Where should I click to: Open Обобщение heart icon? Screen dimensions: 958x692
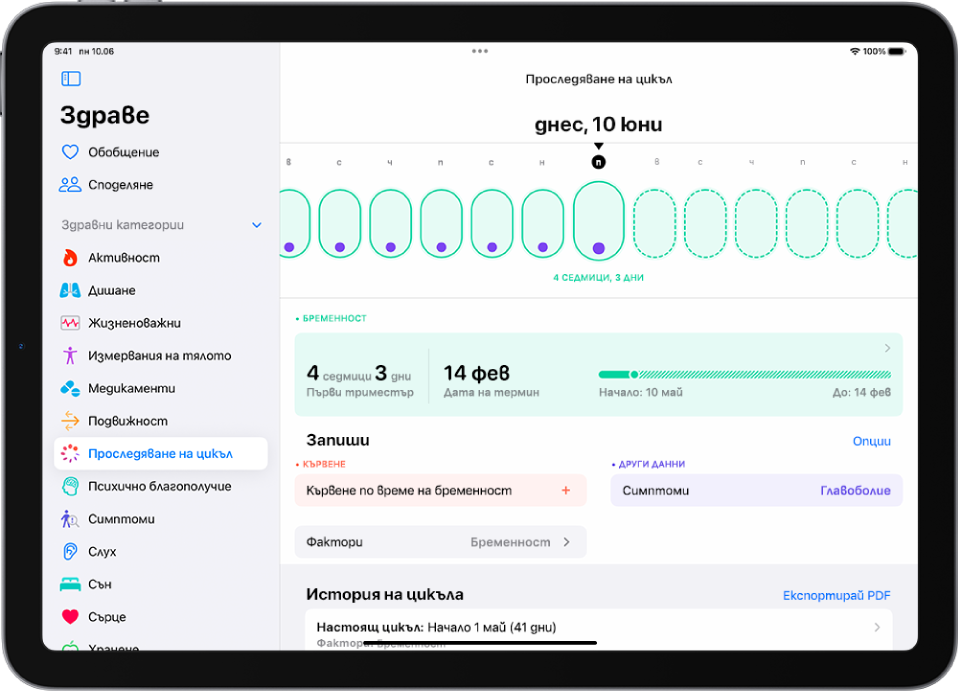click(70, 151)
